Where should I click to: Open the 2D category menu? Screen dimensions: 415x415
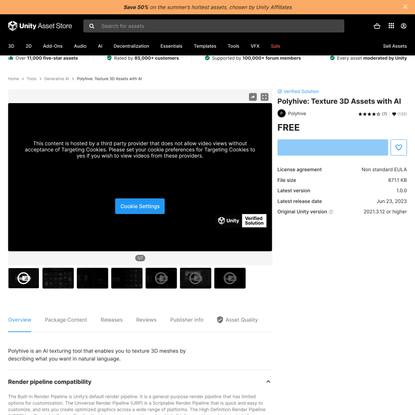29,46
